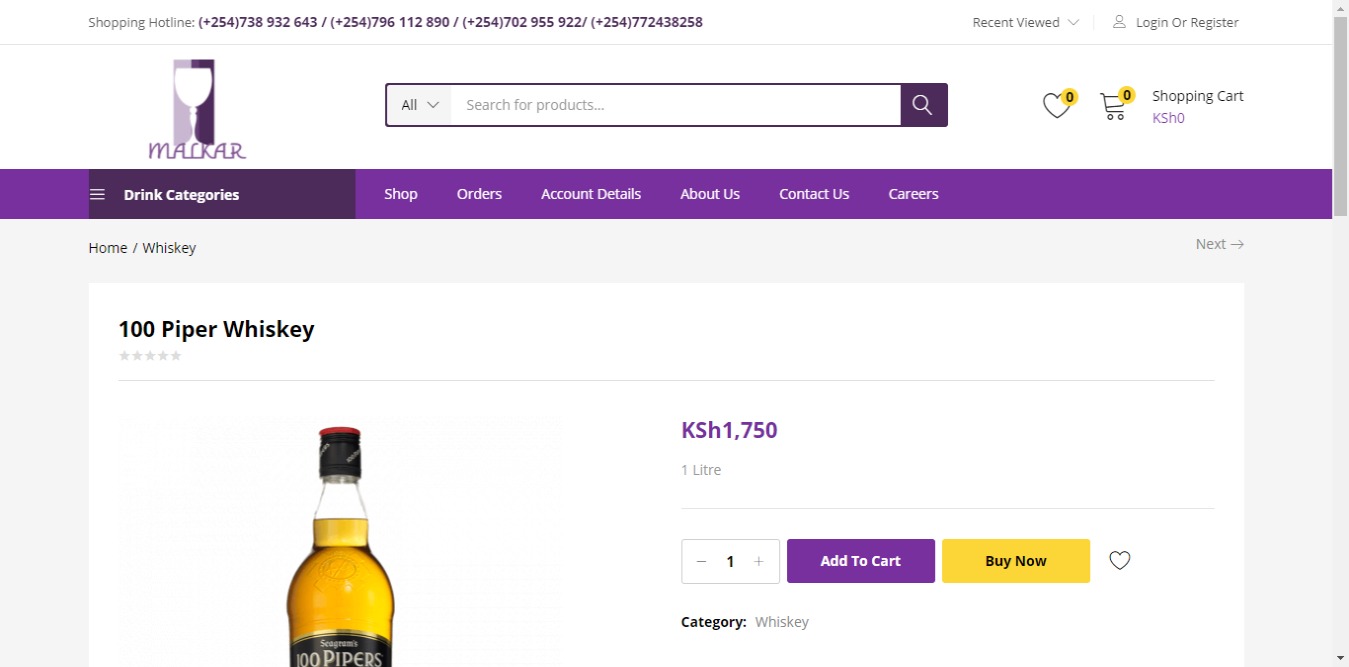Go to Next product link
1349x667 pixels.
[x=1219, y=244]
